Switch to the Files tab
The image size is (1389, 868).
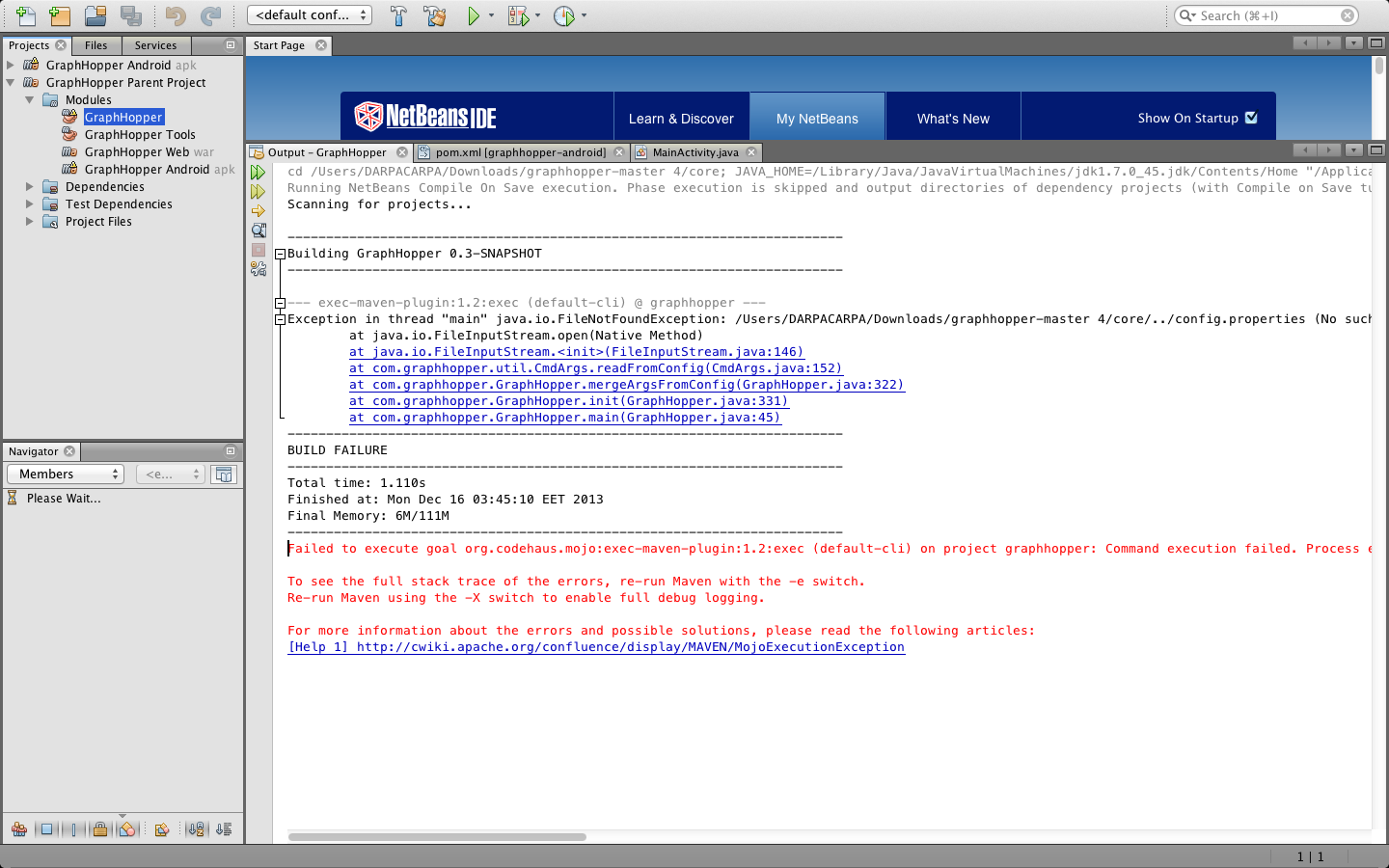click(96, 45)
